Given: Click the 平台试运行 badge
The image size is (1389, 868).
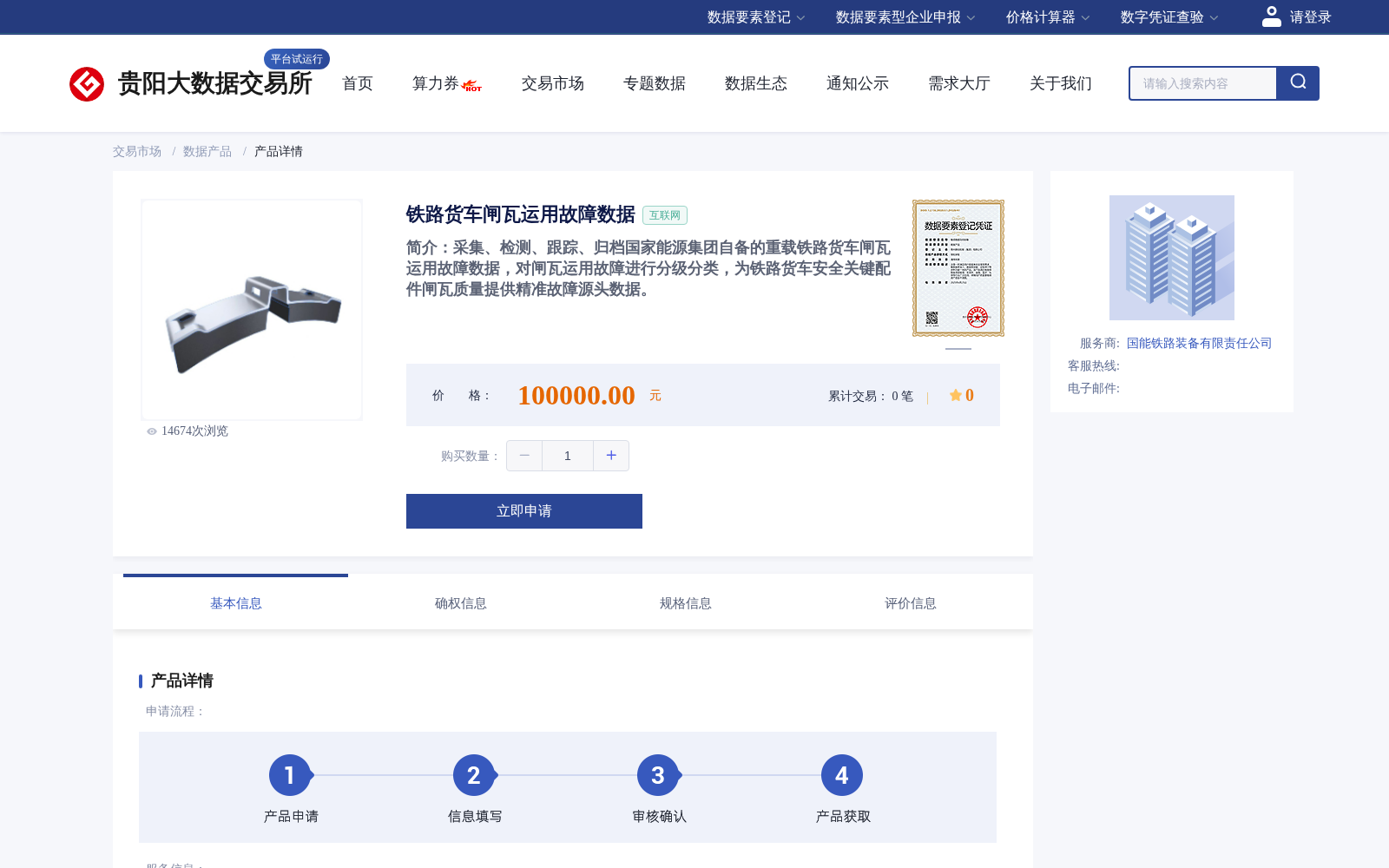Looking at the screenshot, I should 297,59.
